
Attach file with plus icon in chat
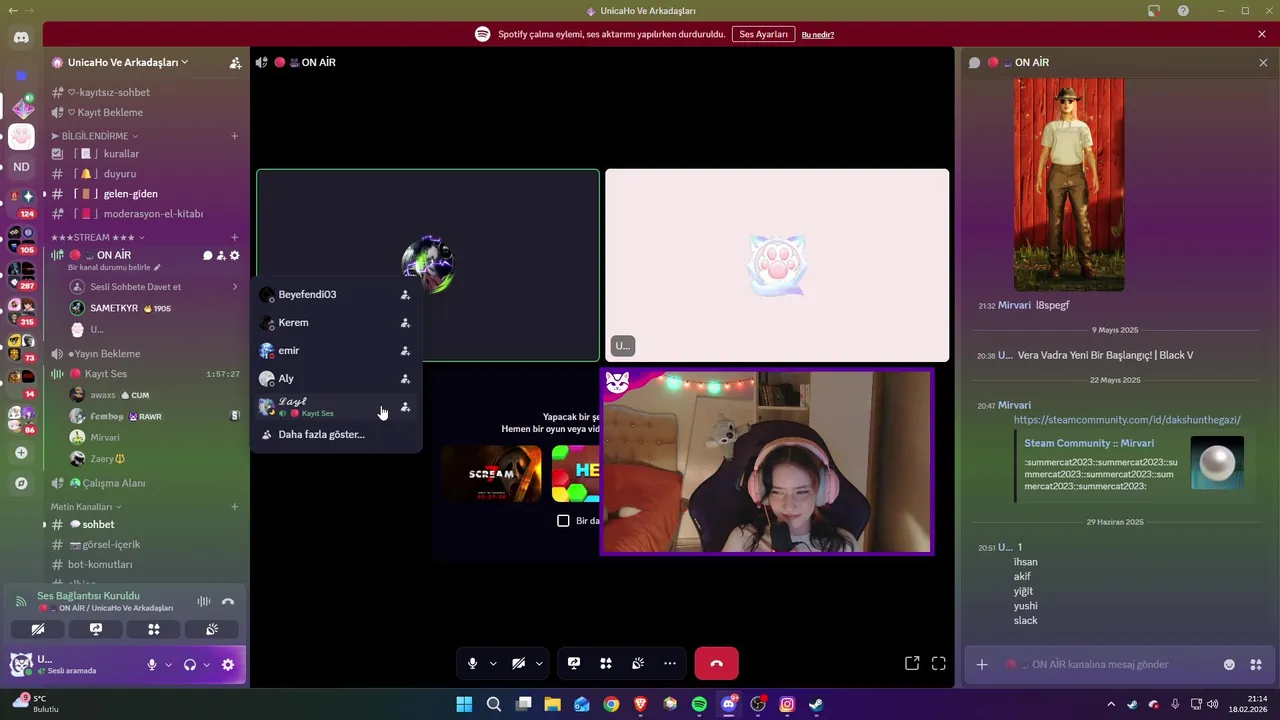pyautogui.click(x=982, y=665)
